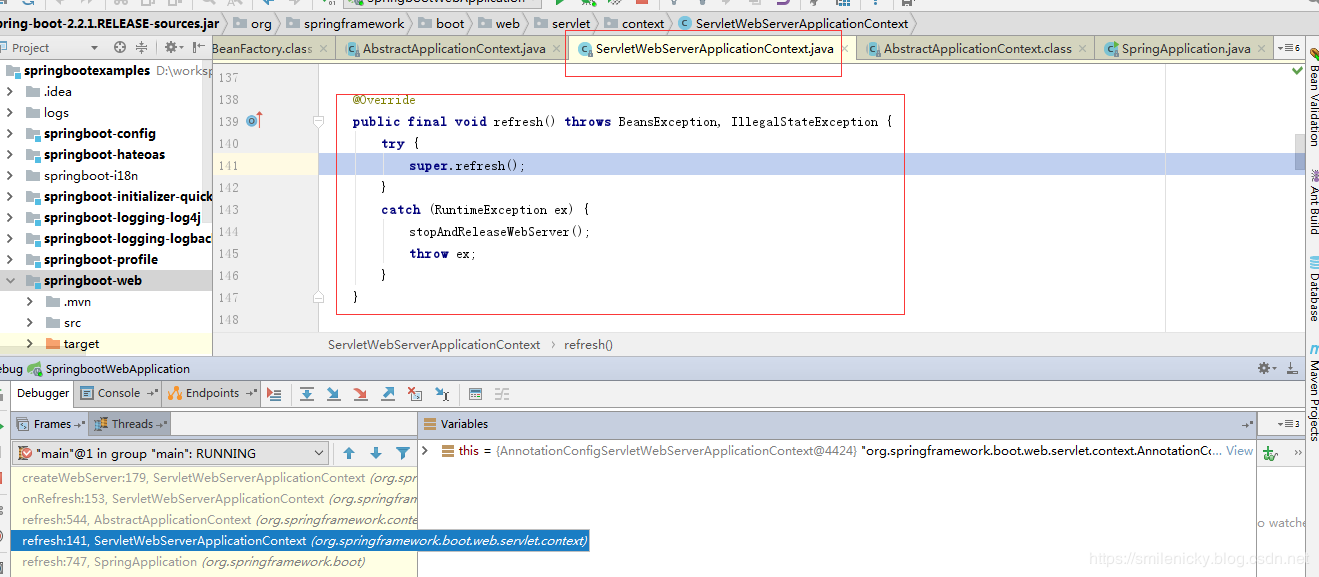Select refresh:544 AbstractApplicationContext frame

[214, 519]
